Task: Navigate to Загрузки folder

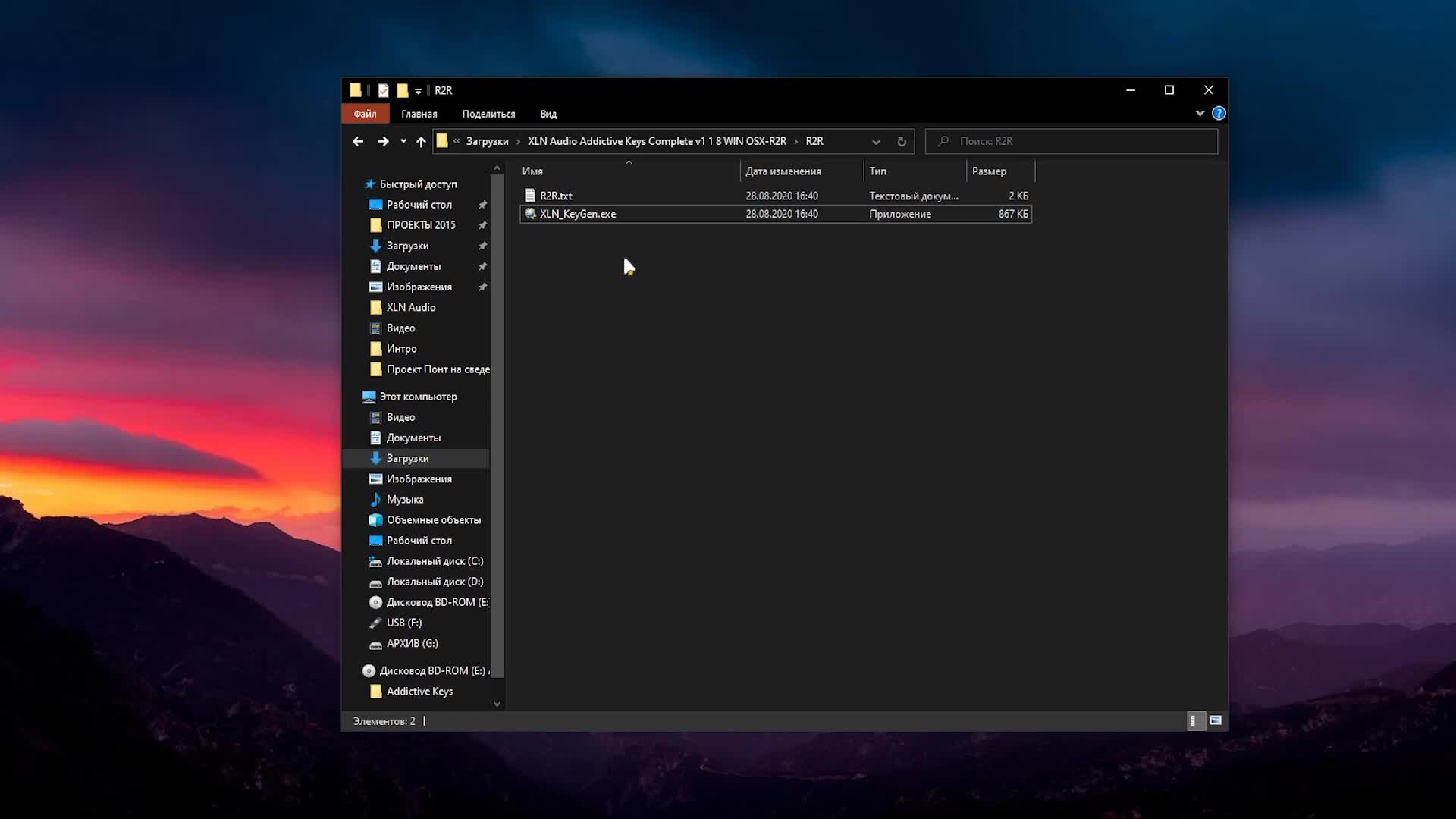Action: click(407, 458)
